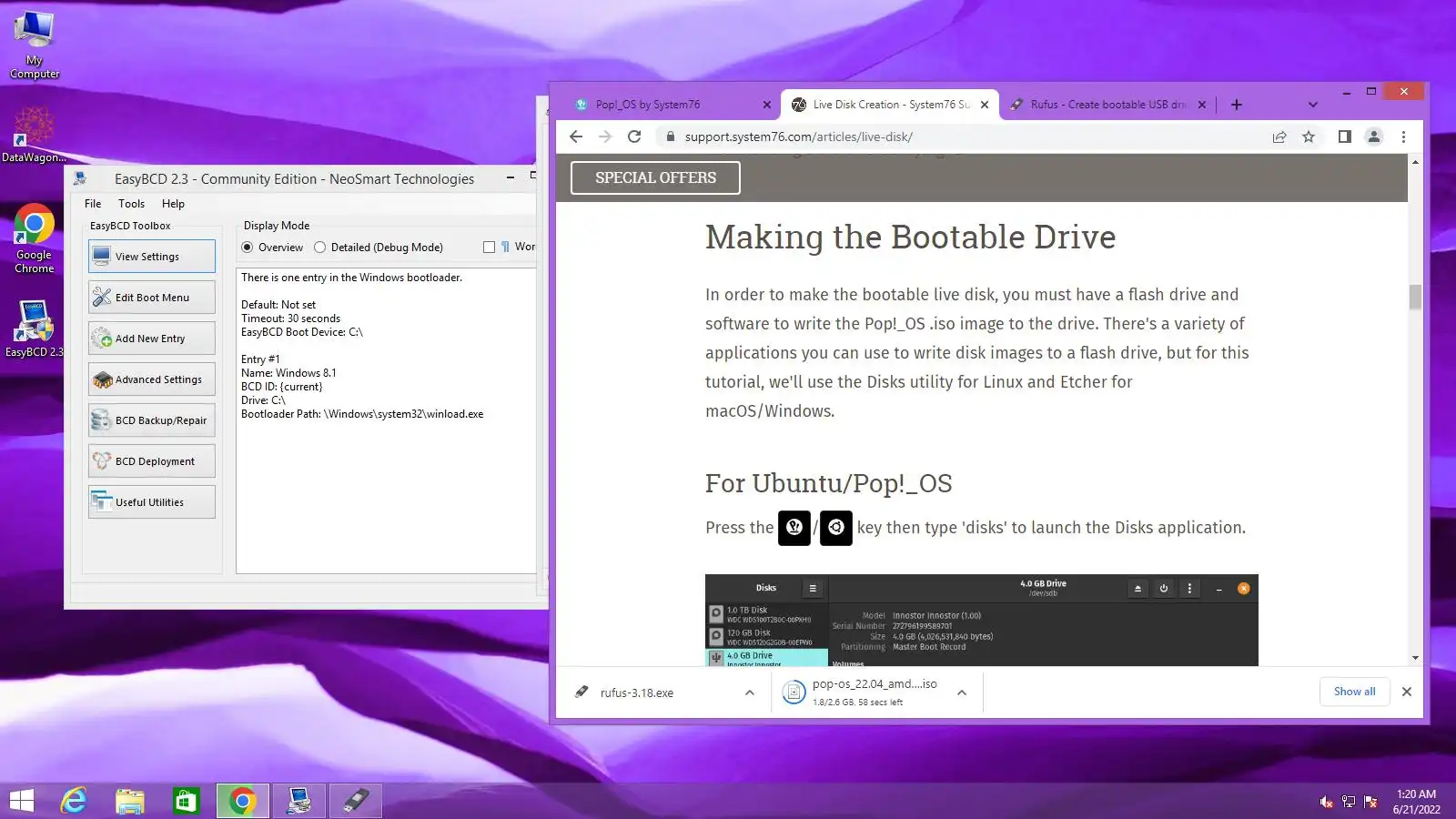Switch to Rufus bootable USB tab

tap(1107, 105)
